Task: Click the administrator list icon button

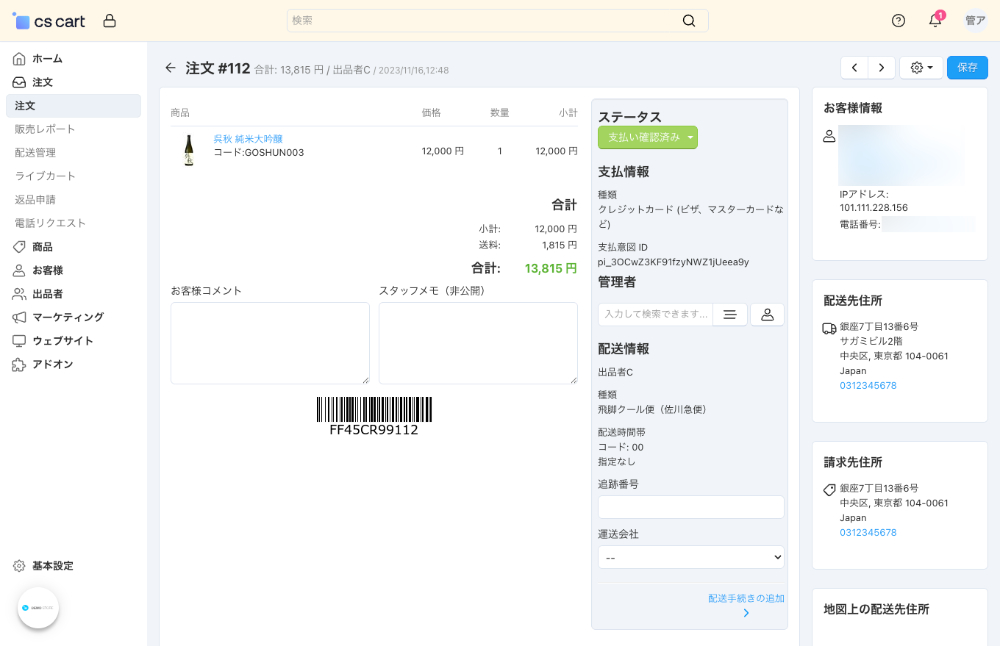Action: (x=730, y=315)
